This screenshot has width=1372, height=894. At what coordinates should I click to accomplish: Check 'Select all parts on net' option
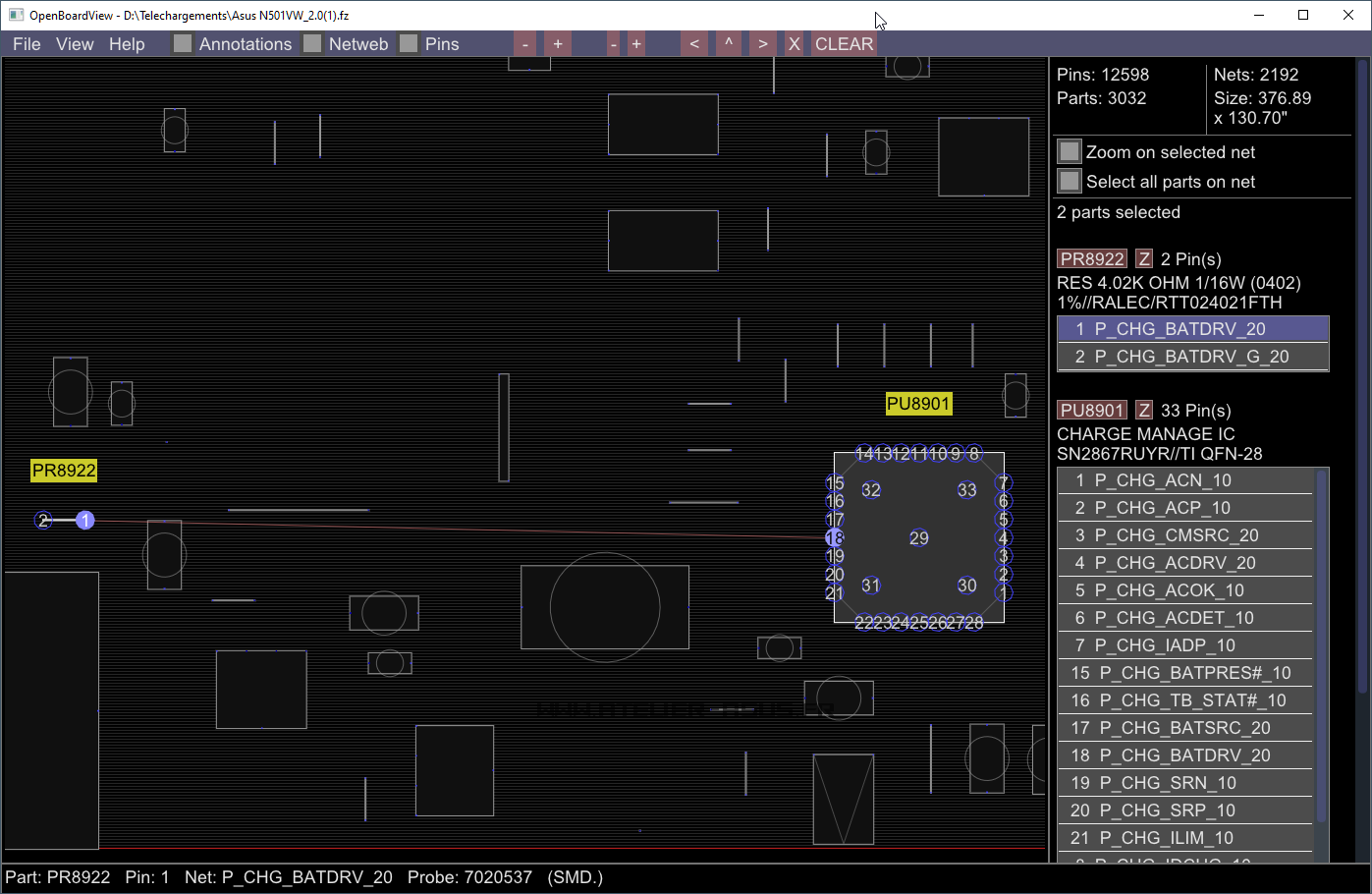pyautogui.click(x=1070, y=182)
